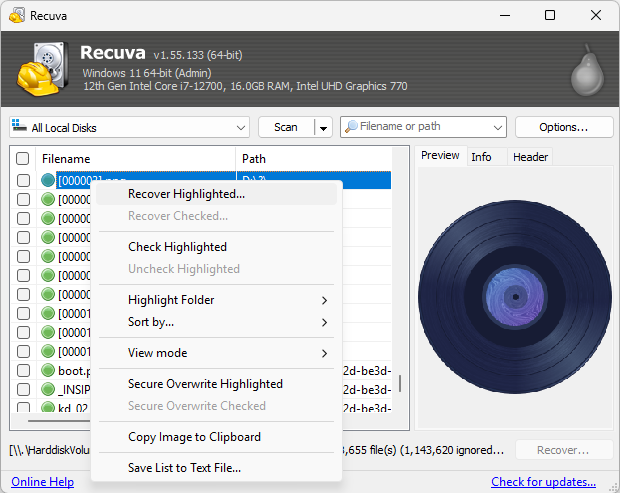Tick the checkbox of the highlighted first file

point(23,180)
